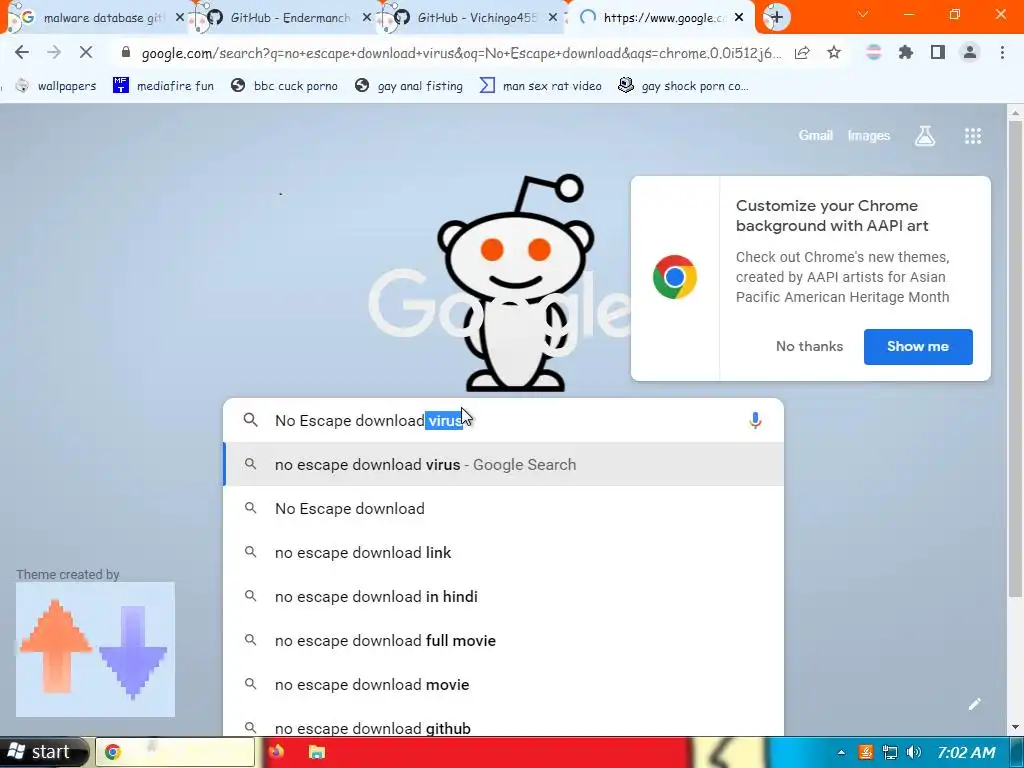Select suggestion No Escape download

coord(503,509)
